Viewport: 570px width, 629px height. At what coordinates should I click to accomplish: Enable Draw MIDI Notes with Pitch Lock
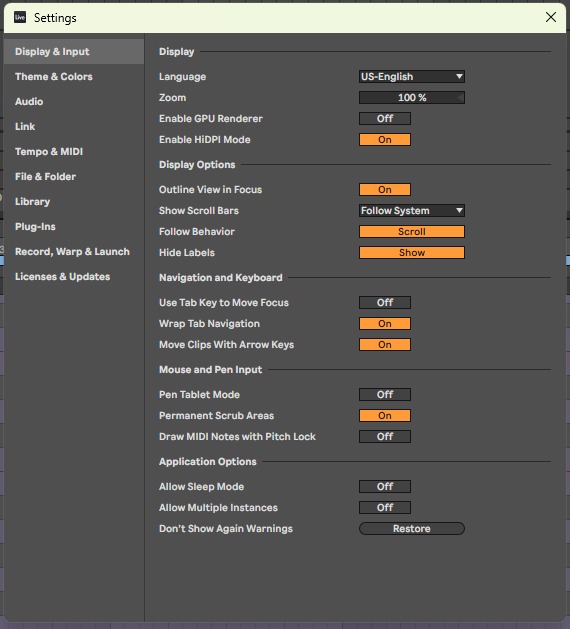(385, 436)
